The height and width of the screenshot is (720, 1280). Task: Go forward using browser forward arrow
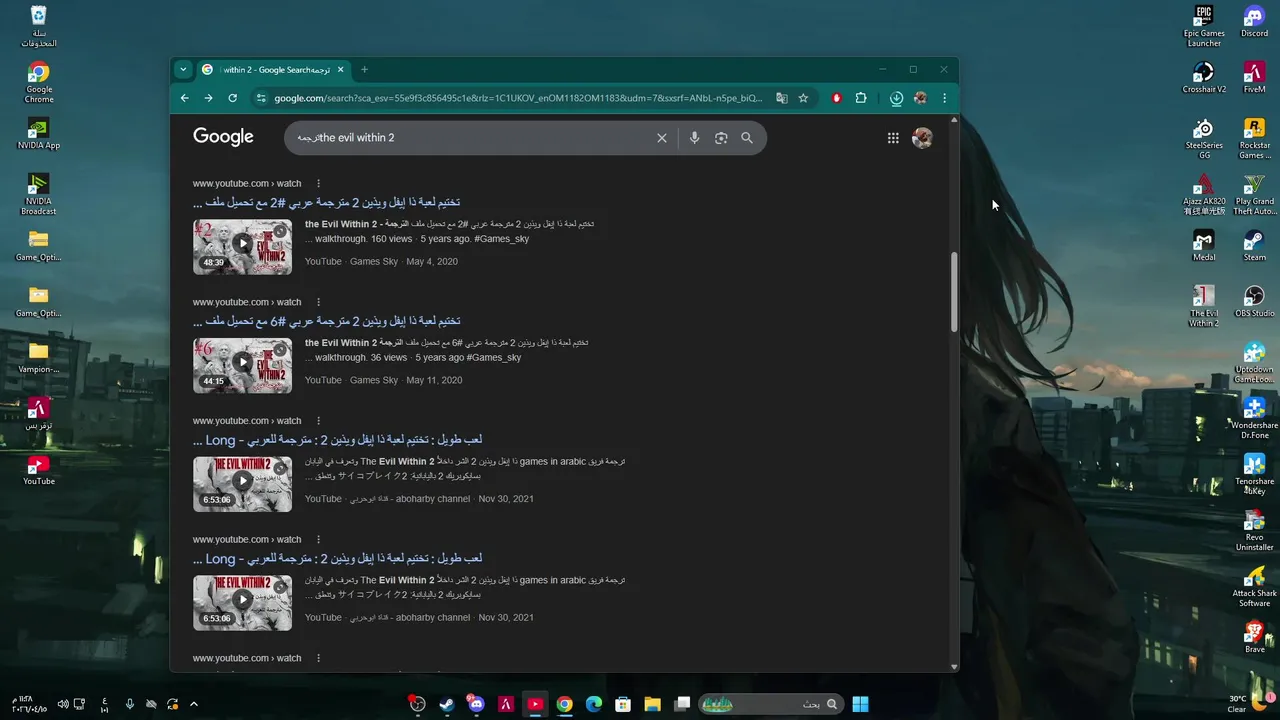(x=208, y=98)
